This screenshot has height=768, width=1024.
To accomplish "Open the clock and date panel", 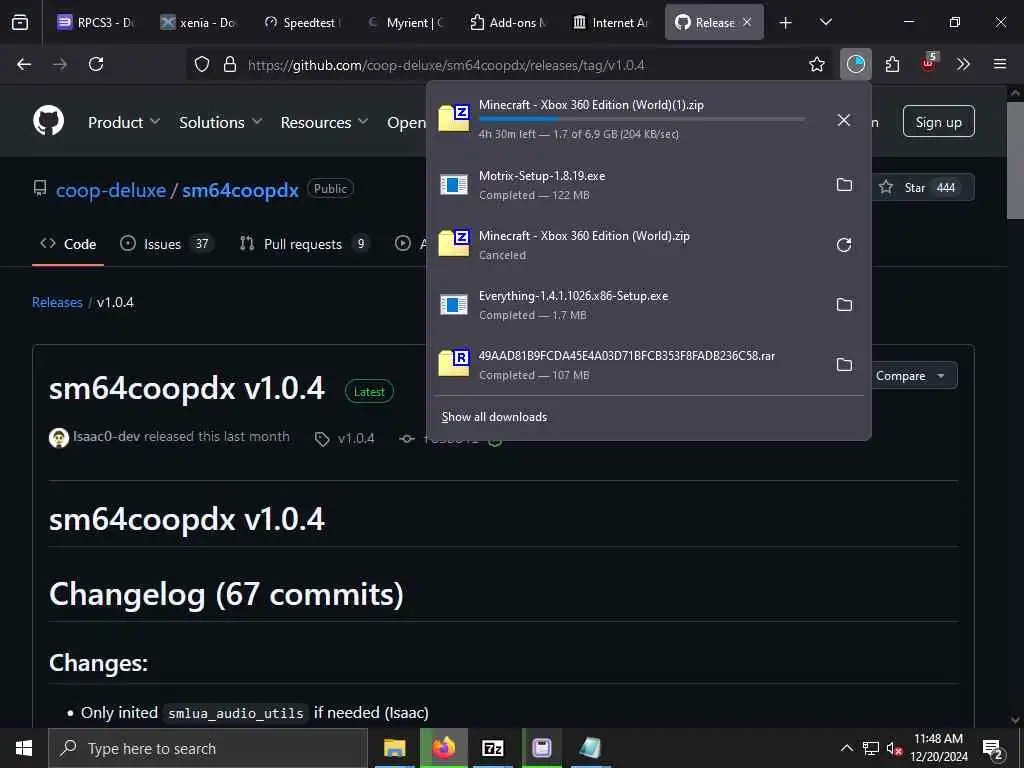I will 938,748.
